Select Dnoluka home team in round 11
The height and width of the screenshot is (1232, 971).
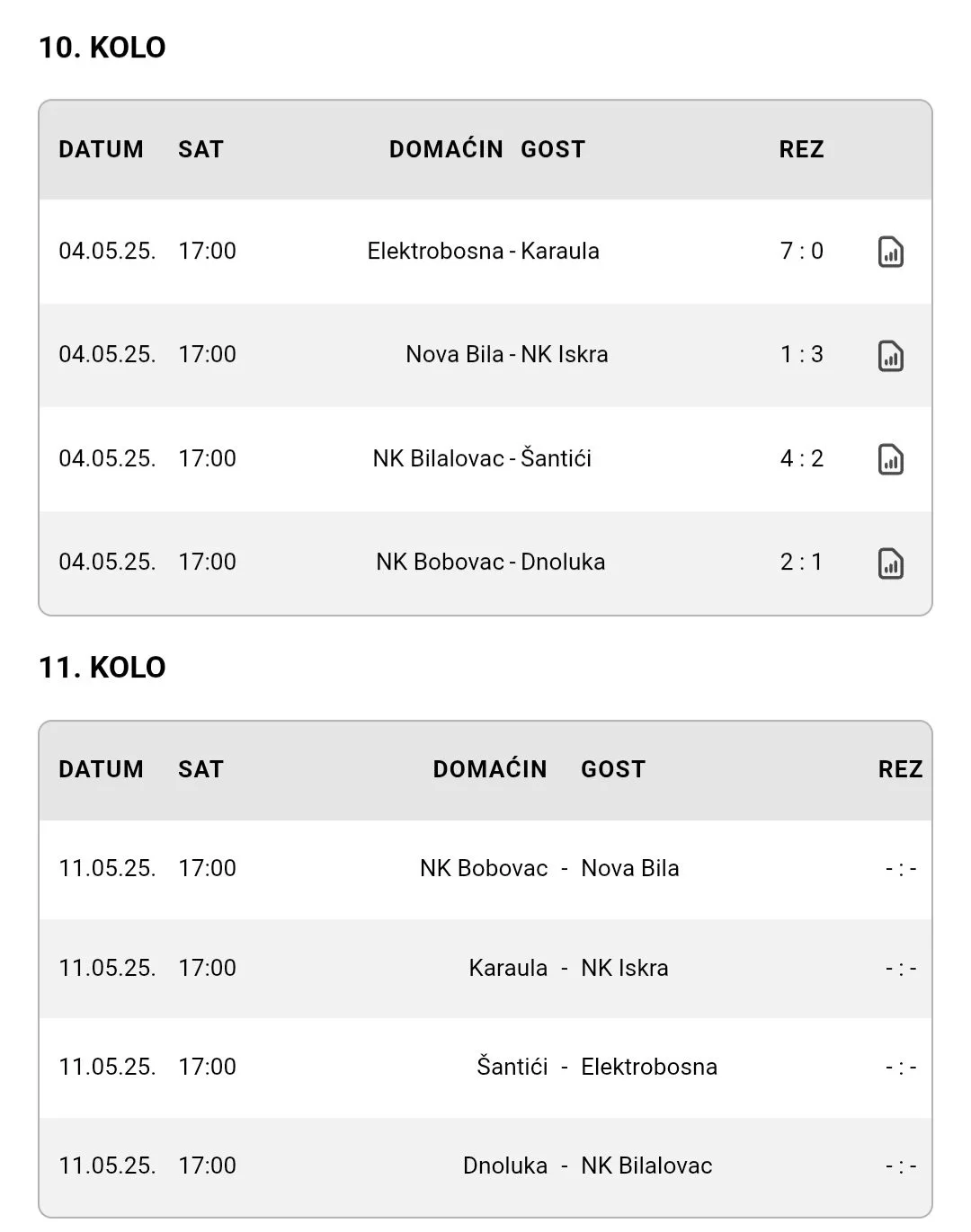coord(505,1166)
